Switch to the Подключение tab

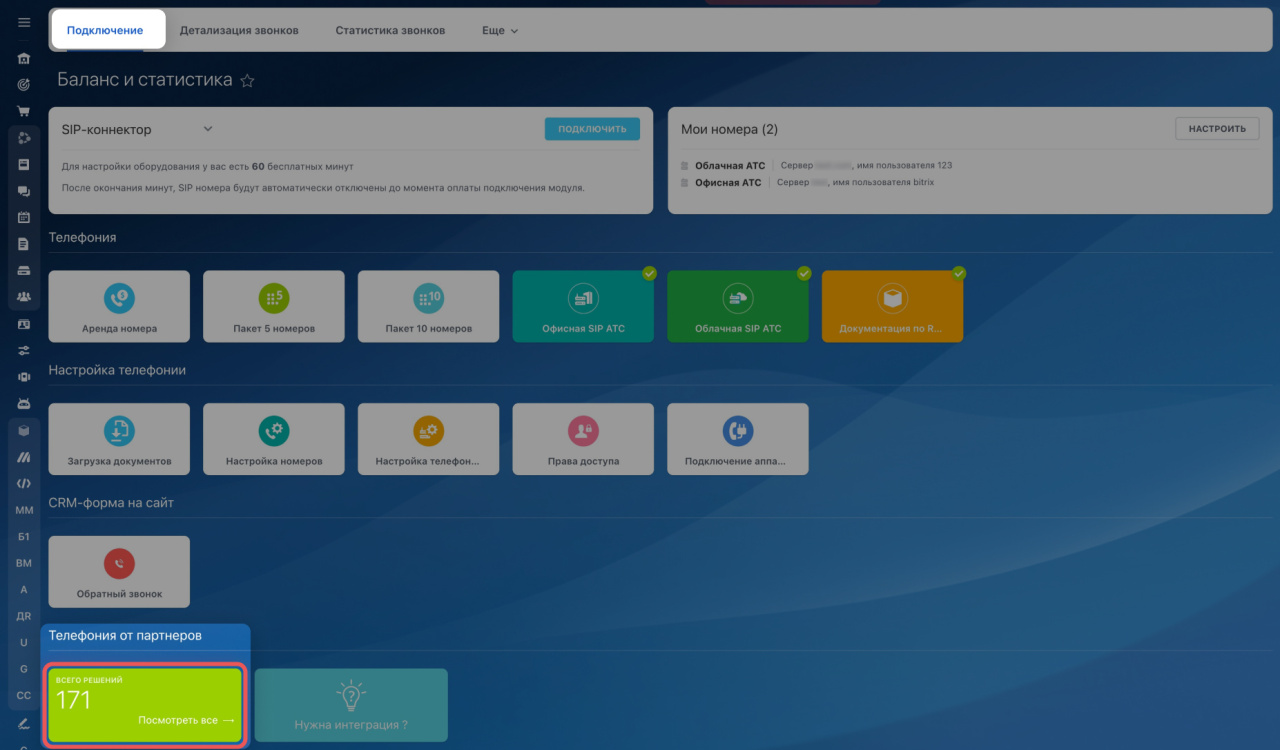point(105,31)
